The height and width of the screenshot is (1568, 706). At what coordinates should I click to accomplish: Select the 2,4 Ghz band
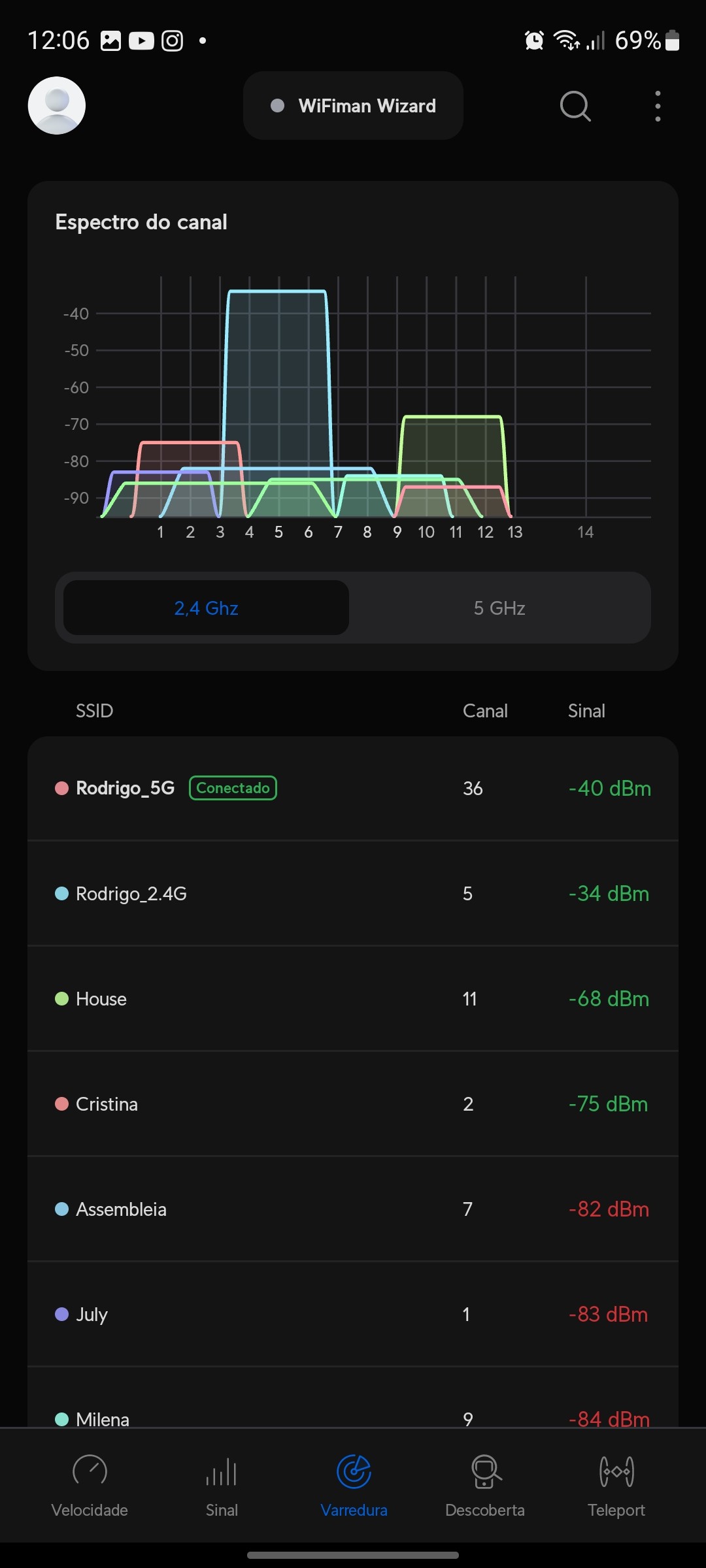pyautogui.click(x=206, y=608)
